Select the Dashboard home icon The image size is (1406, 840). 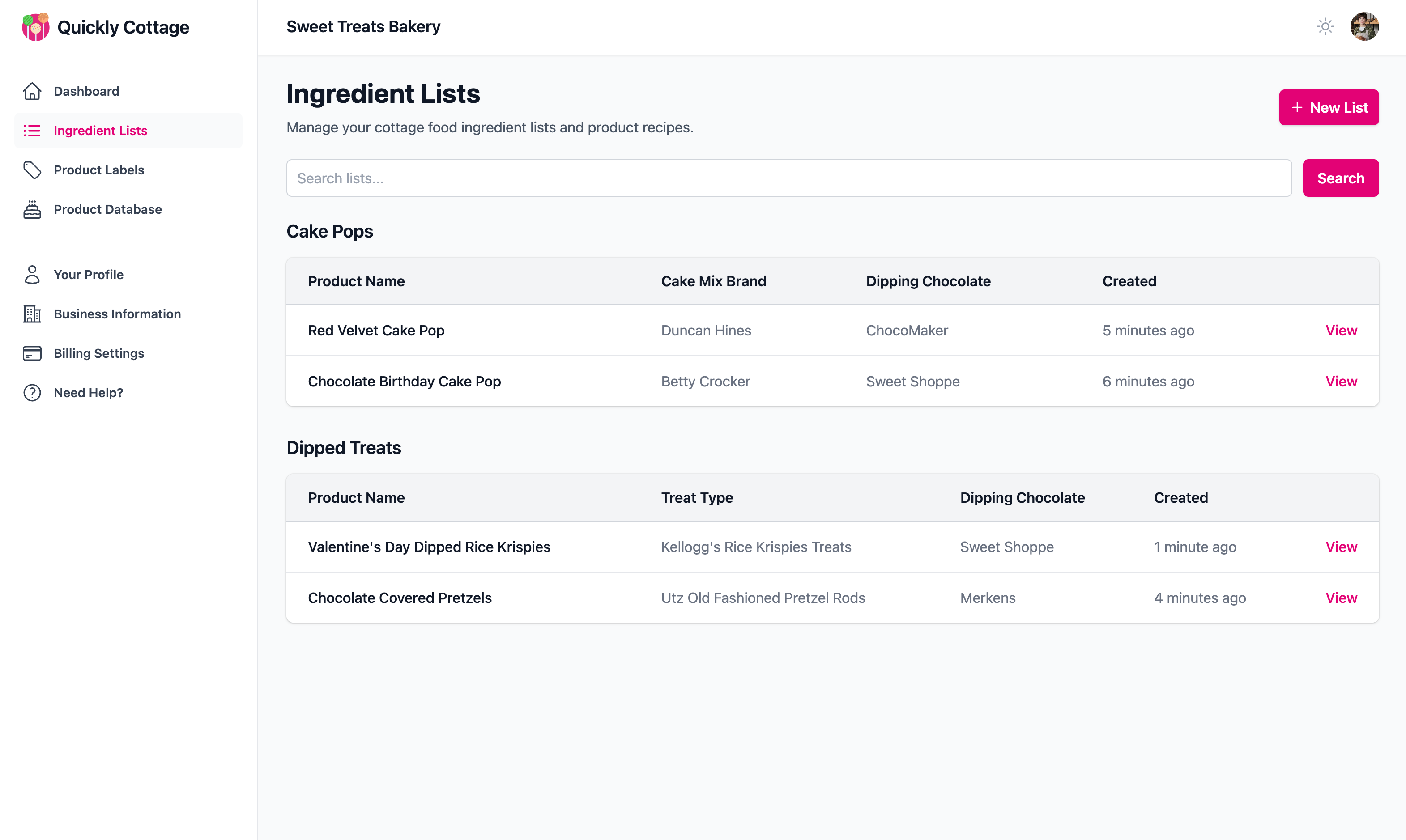(32, 91)
